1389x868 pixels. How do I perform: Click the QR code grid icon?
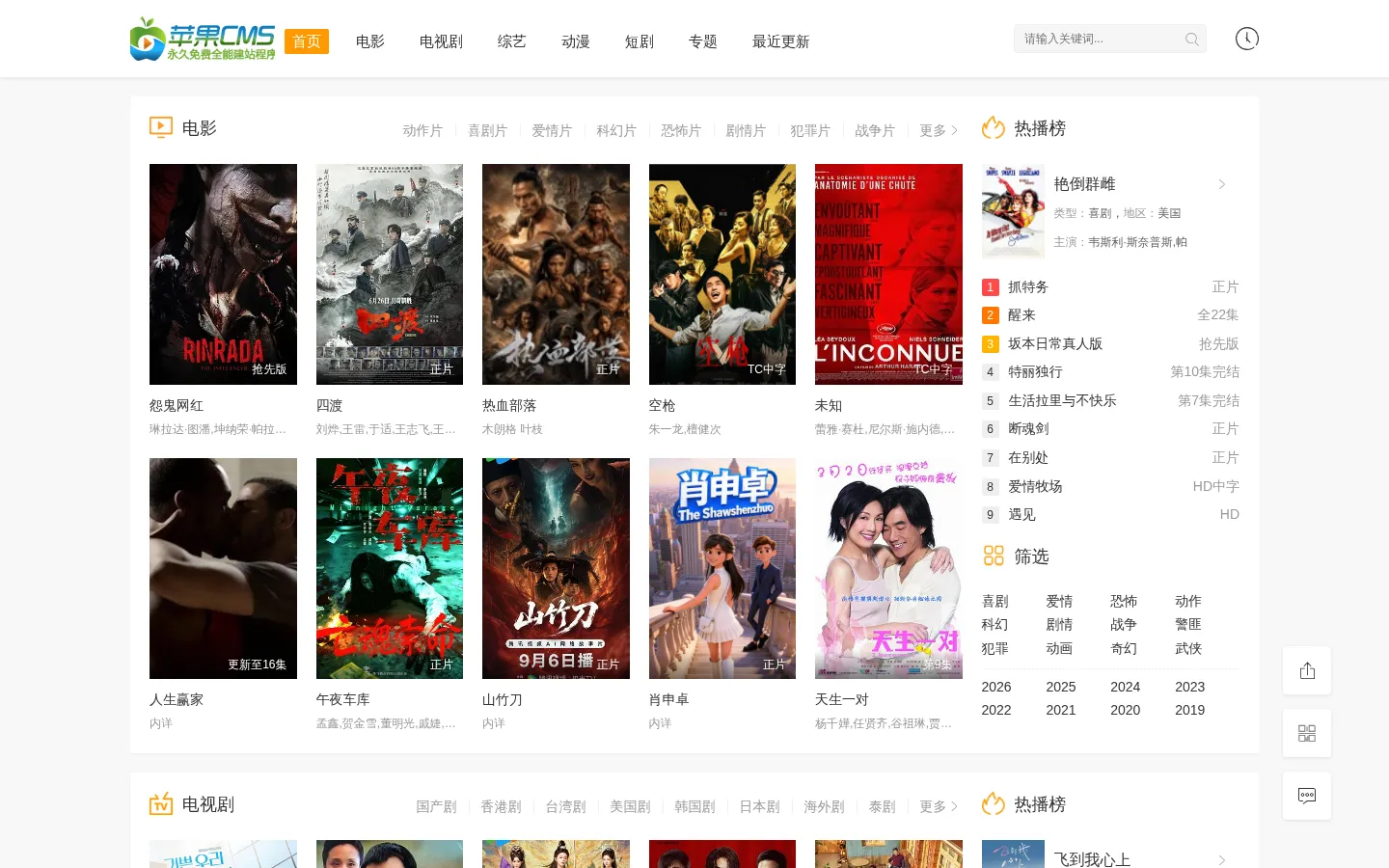[x=1307, y=733]
